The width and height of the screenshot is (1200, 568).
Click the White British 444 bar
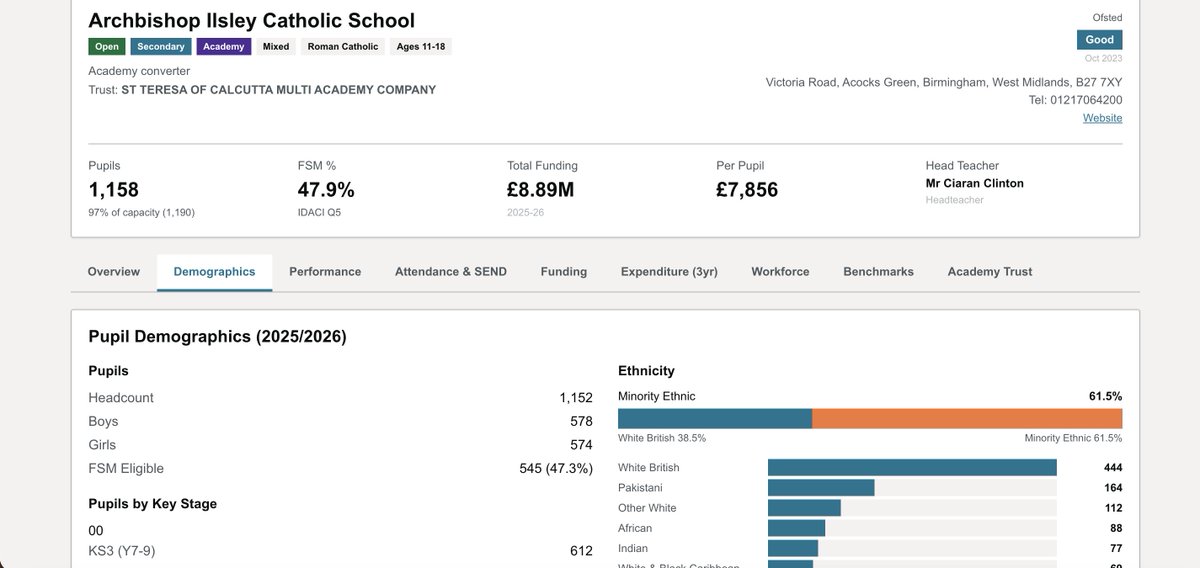point(912,467)
